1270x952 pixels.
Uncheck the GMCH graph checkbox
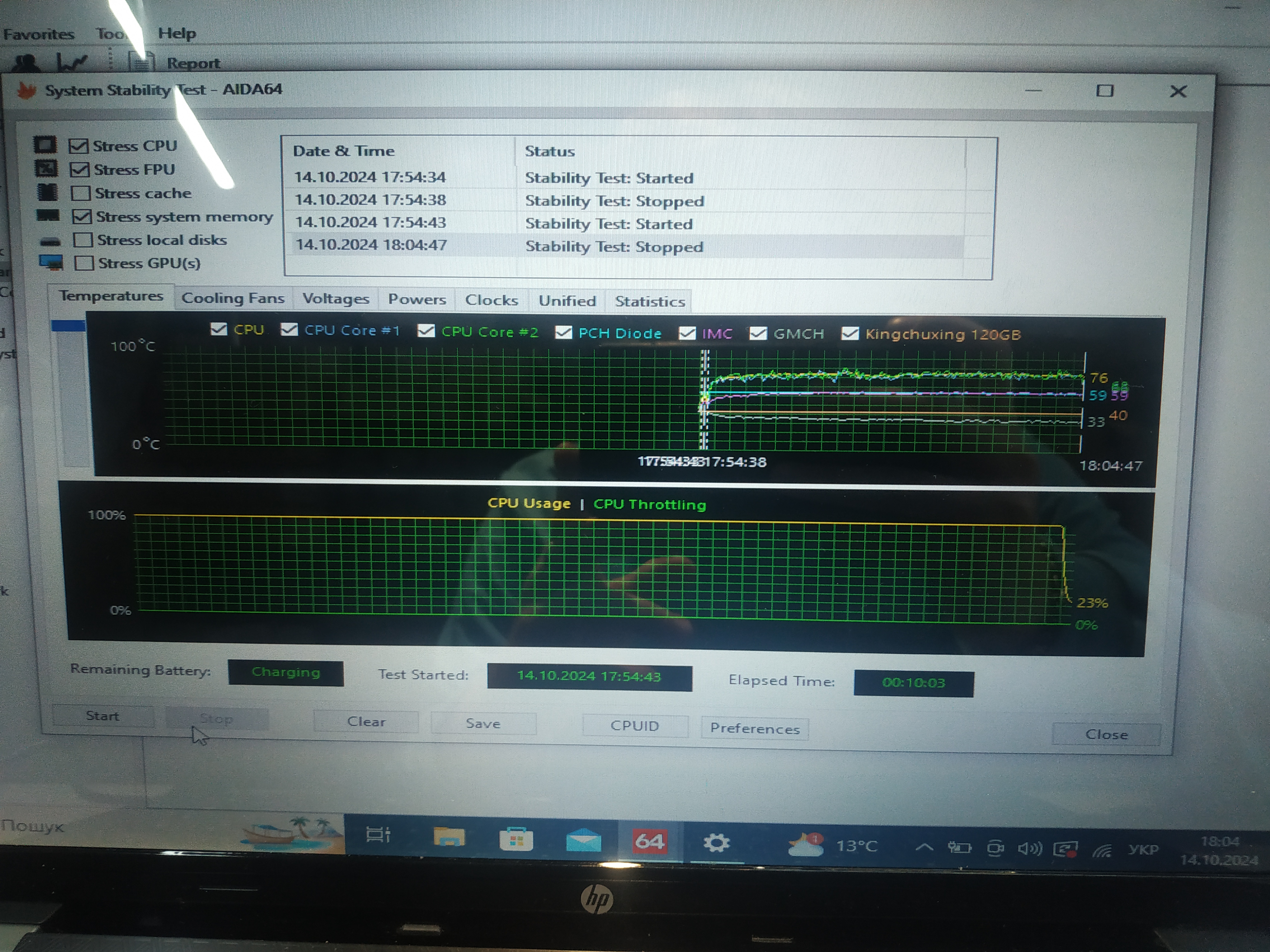(x=758, y=333)
